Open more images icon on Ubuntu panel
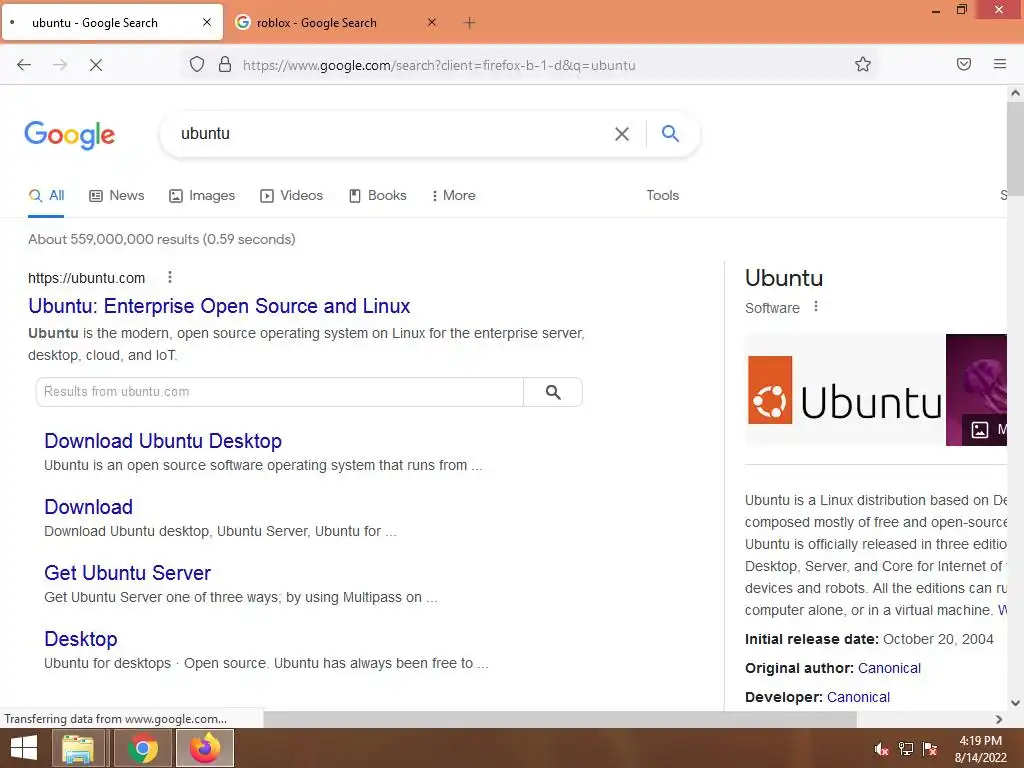 pos(980,429)
